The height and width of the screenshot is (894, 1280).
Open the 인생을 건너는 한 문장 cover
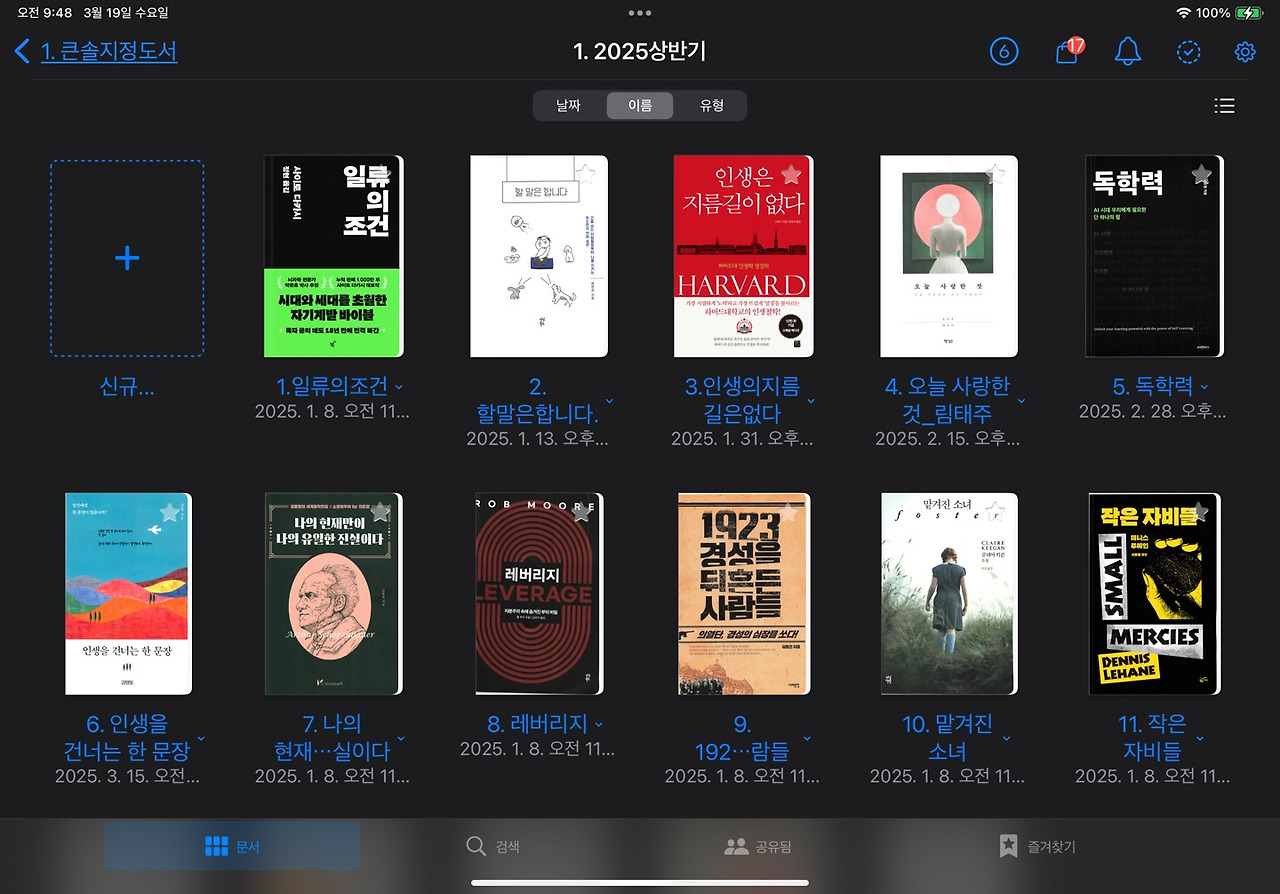click(x=128, y=594)
